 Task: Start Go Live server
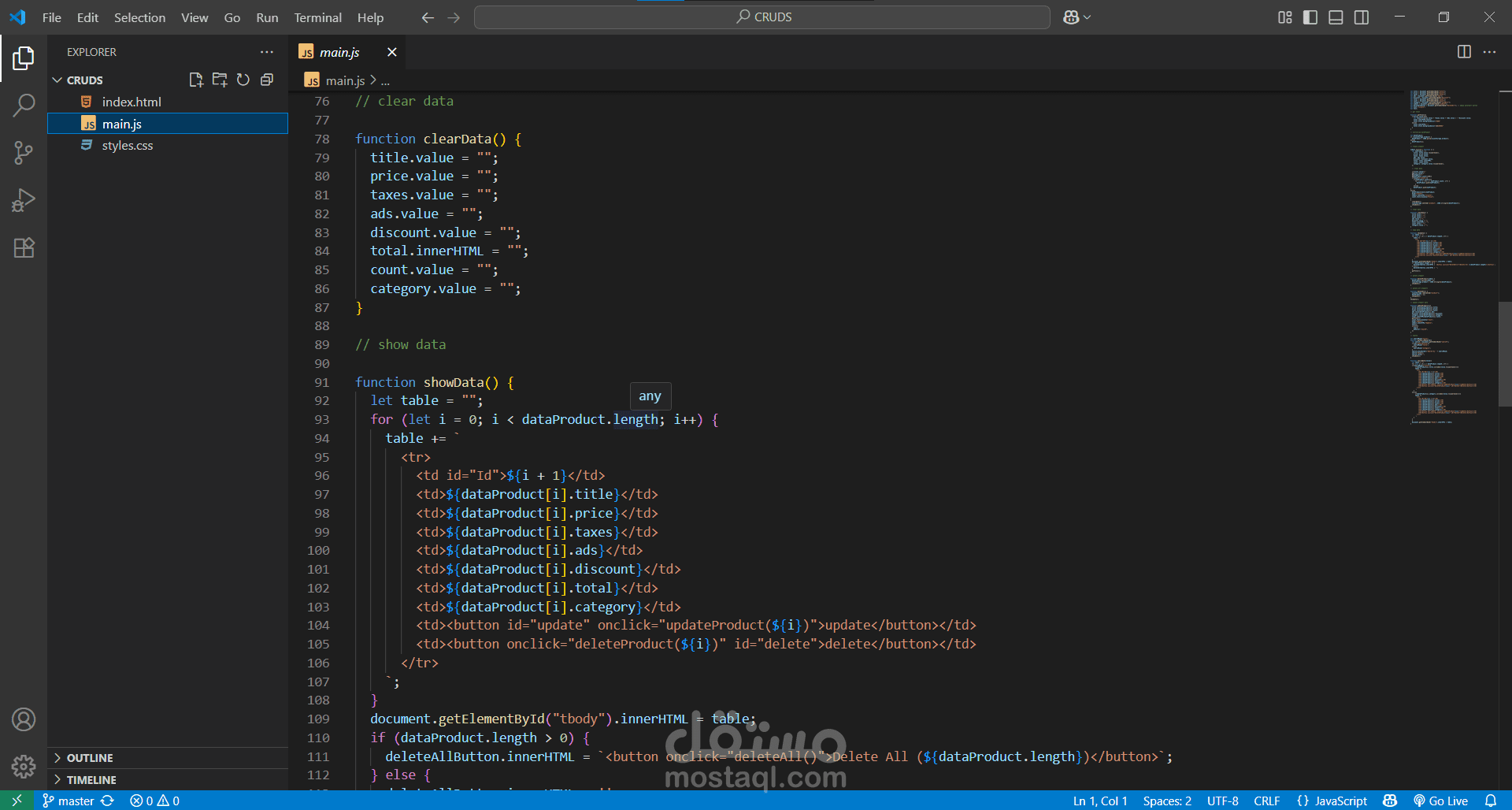point(1440,801)
